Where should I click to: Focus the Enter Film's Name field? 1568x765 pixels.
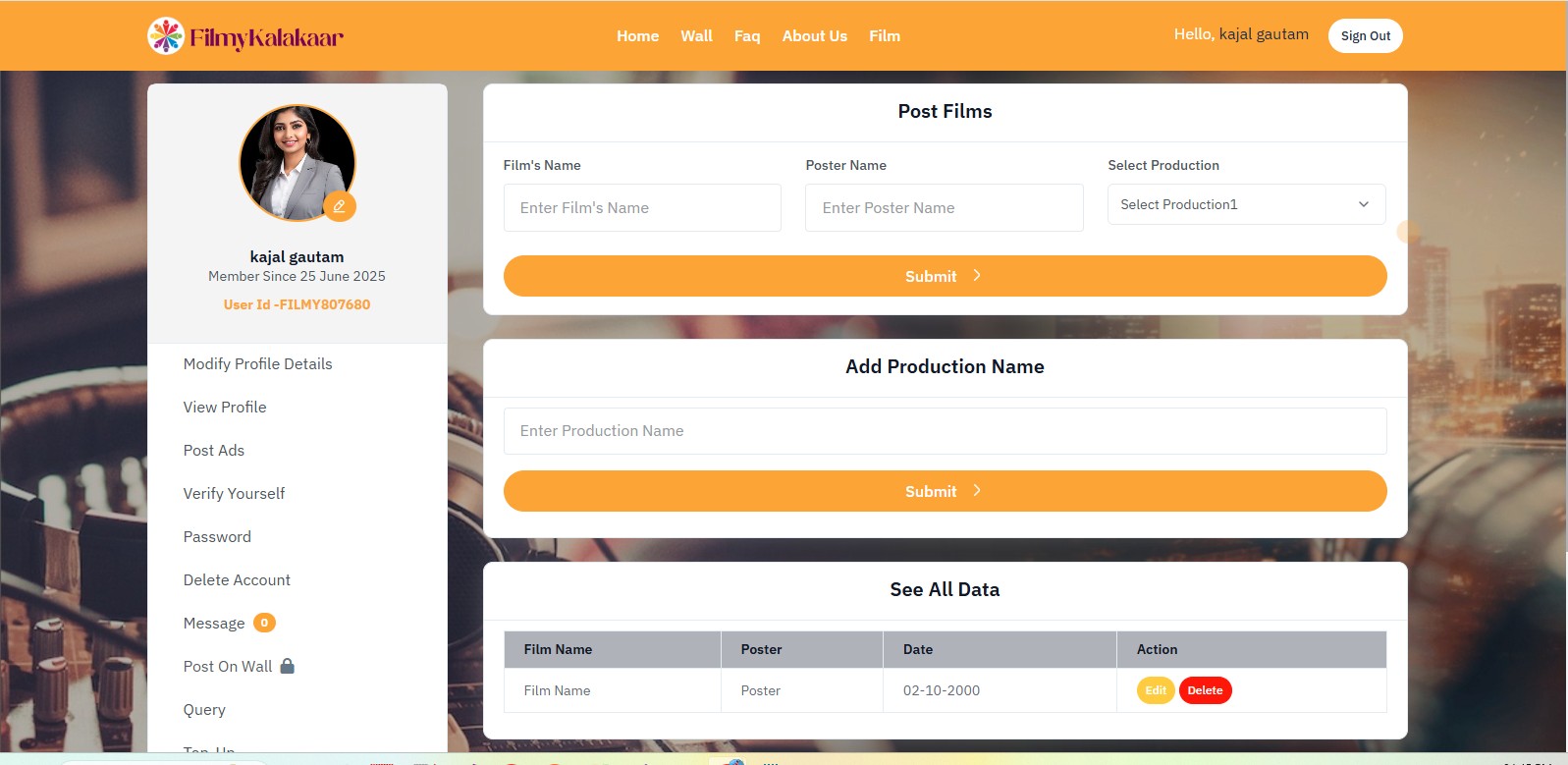[642, 208]
